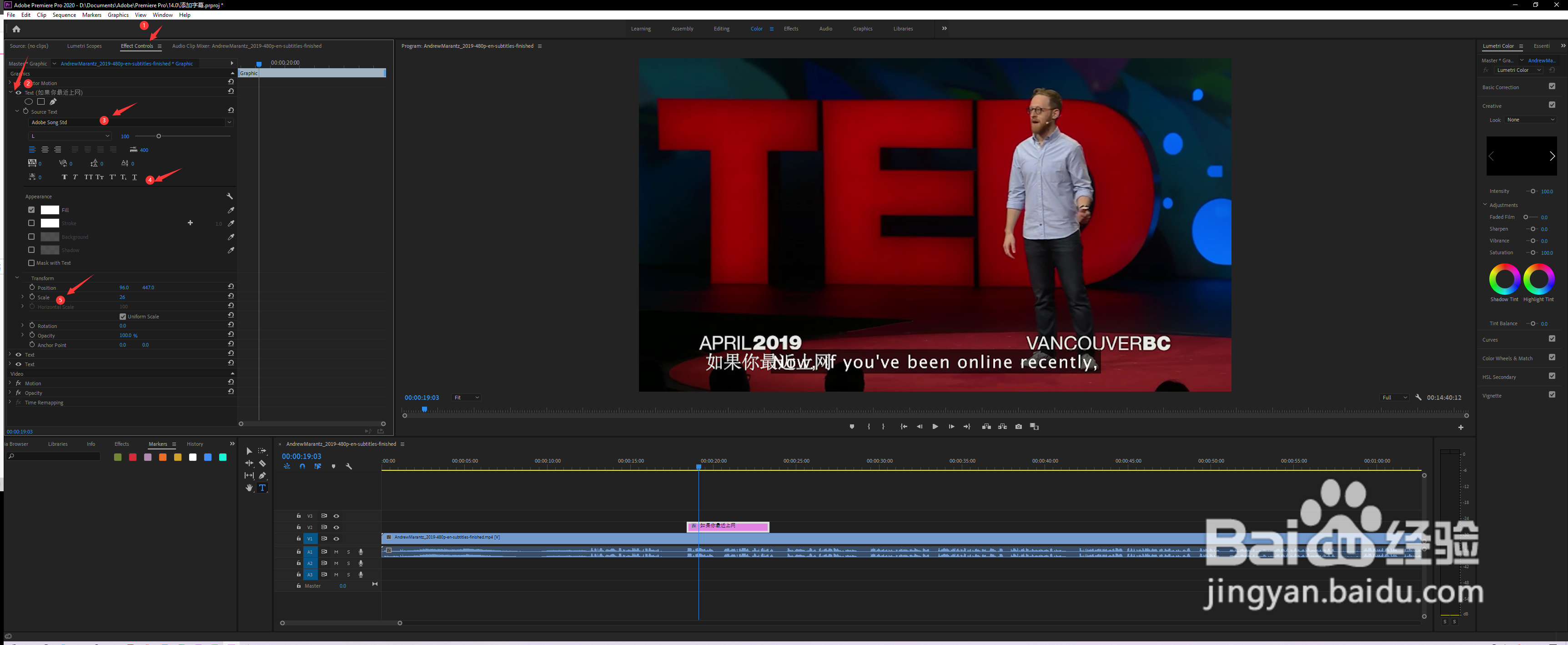Expand the Scale property
The width and height of the screenshot is (1568, 645).
pos(23,297)
